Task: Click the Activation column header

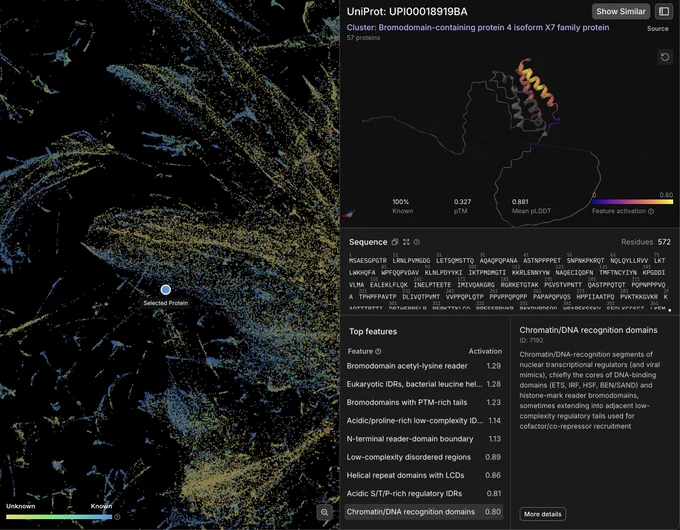Action: [x=485, y=351]
